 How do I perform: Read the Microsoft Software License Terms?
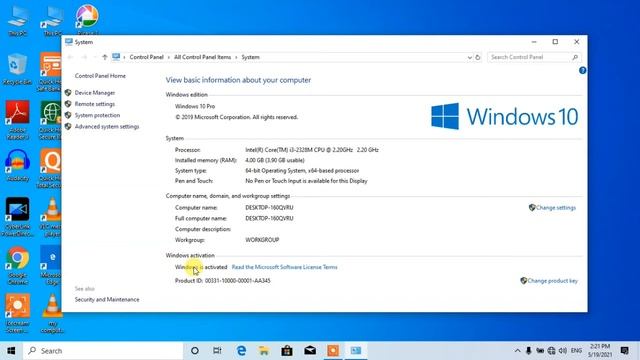coord(284,267)
